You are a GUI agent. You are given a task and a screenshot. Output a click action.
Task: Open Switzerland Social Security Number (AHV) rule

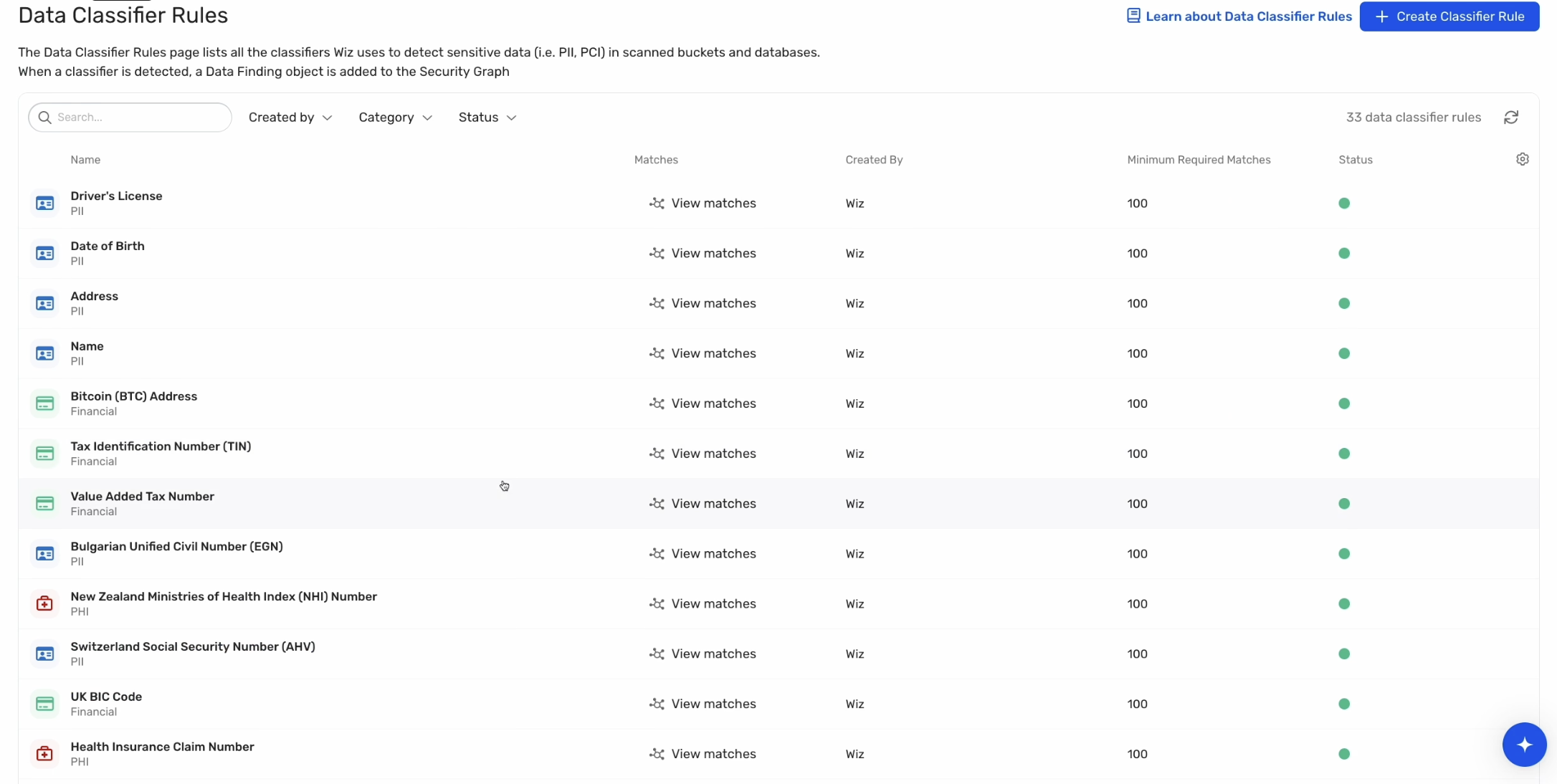coord(193,646)
